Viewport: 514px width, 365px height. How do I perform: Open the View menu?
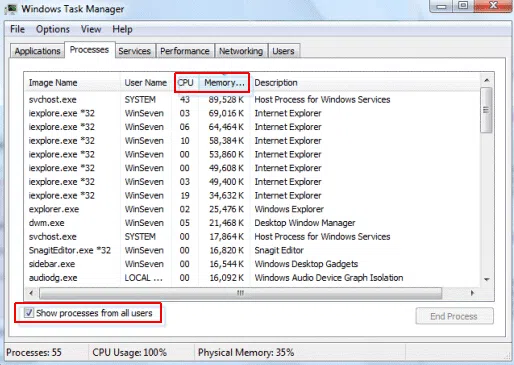pos(91,29)
